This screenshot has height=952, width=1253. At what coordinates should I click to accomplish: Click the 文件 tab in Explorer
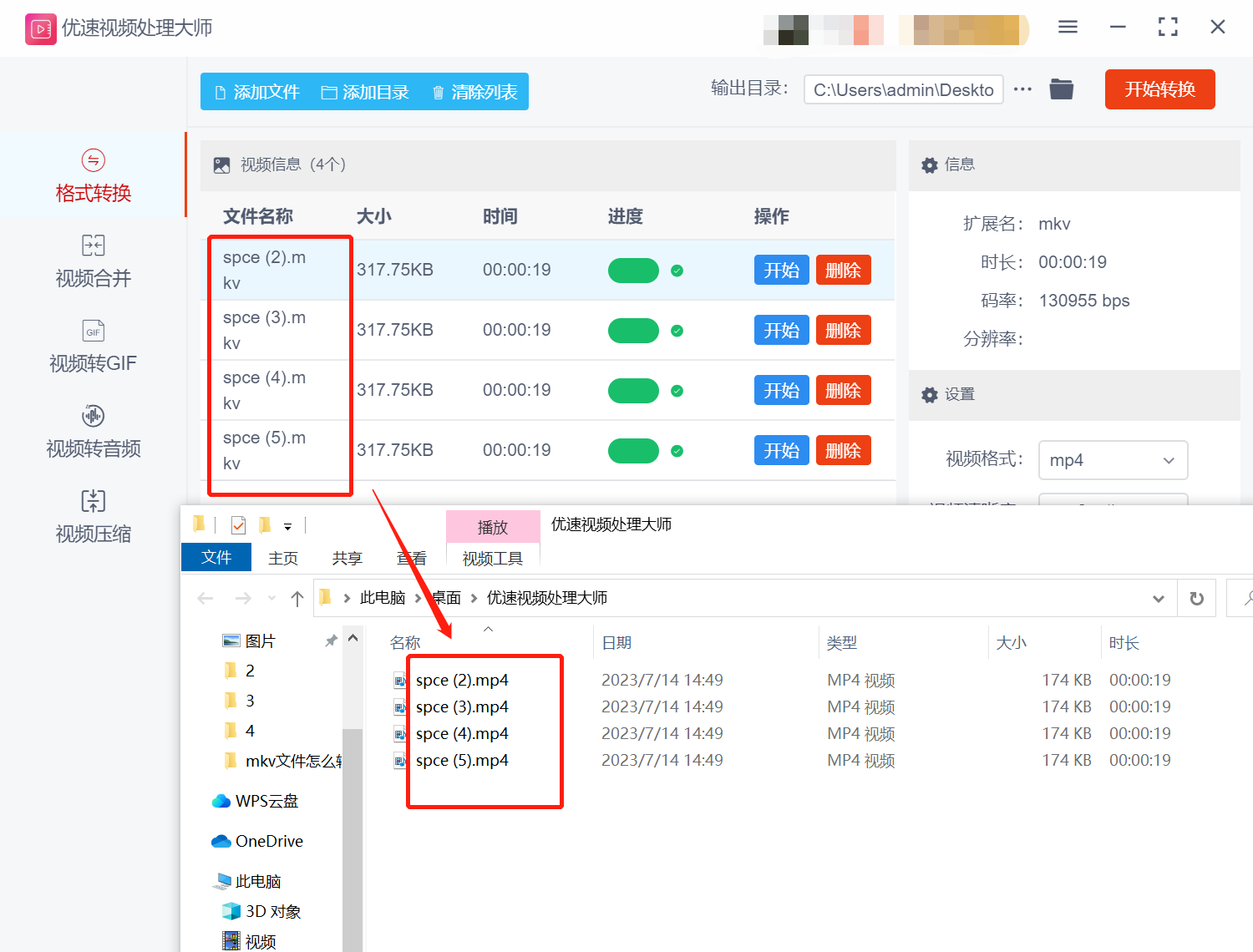tap(216, 557)
